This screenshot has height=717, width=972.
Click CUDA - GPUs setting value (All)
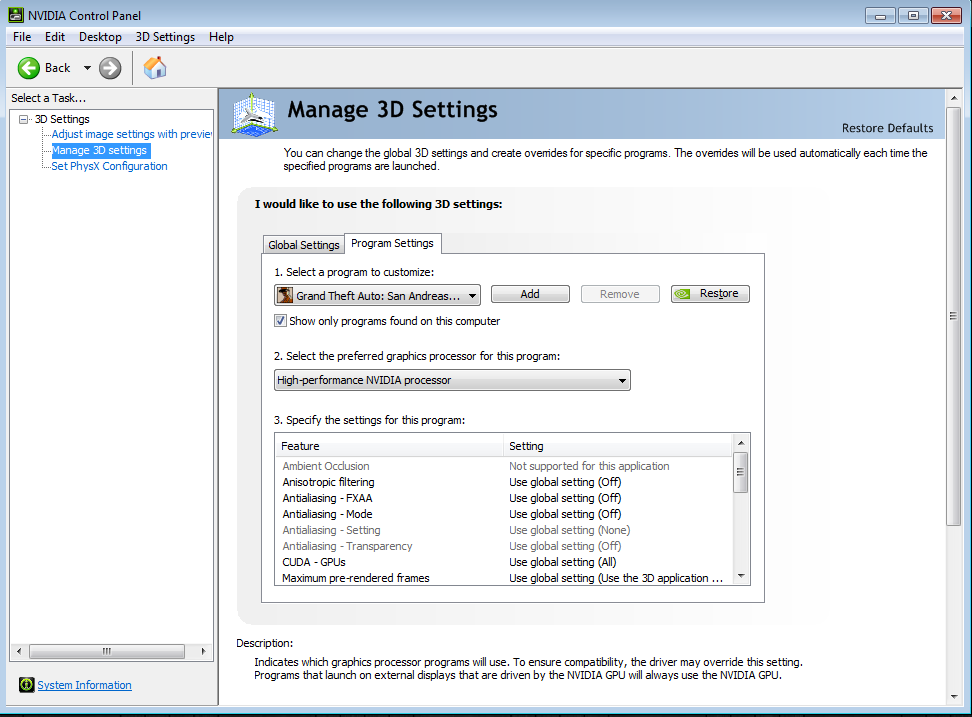point(562,563)
